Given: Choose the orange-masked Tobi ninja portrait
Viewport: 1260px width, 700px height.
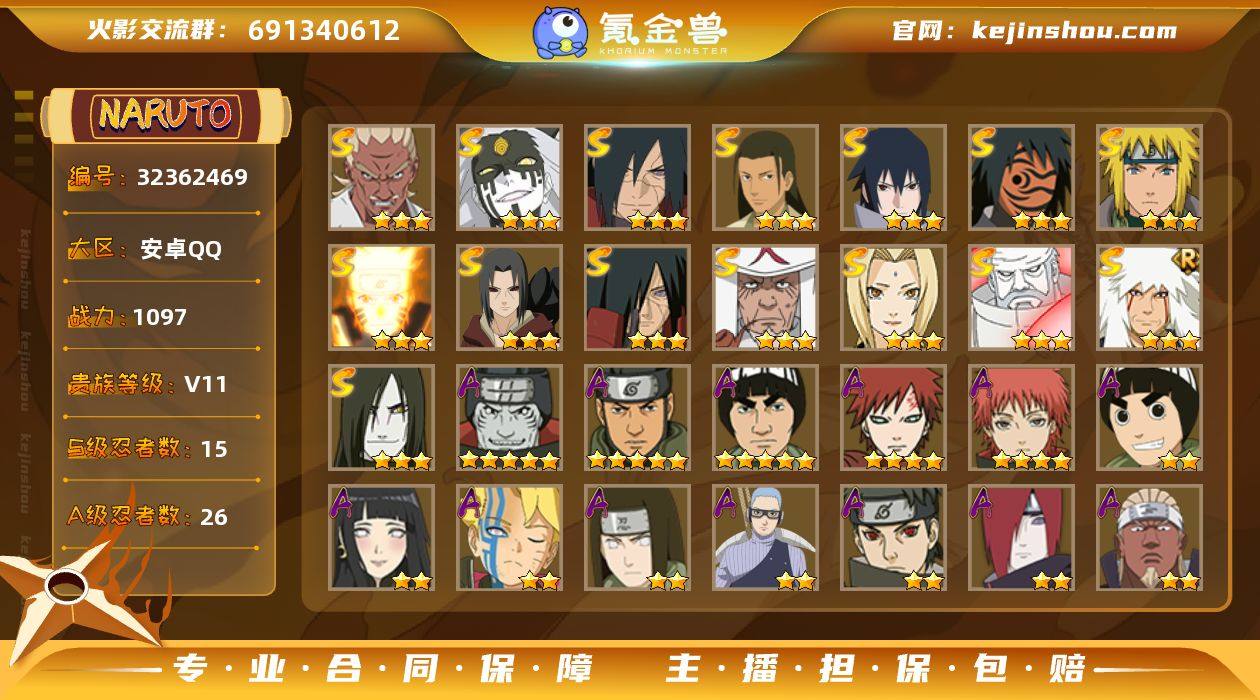Looking at the screenshot, I should point(1021,177).
